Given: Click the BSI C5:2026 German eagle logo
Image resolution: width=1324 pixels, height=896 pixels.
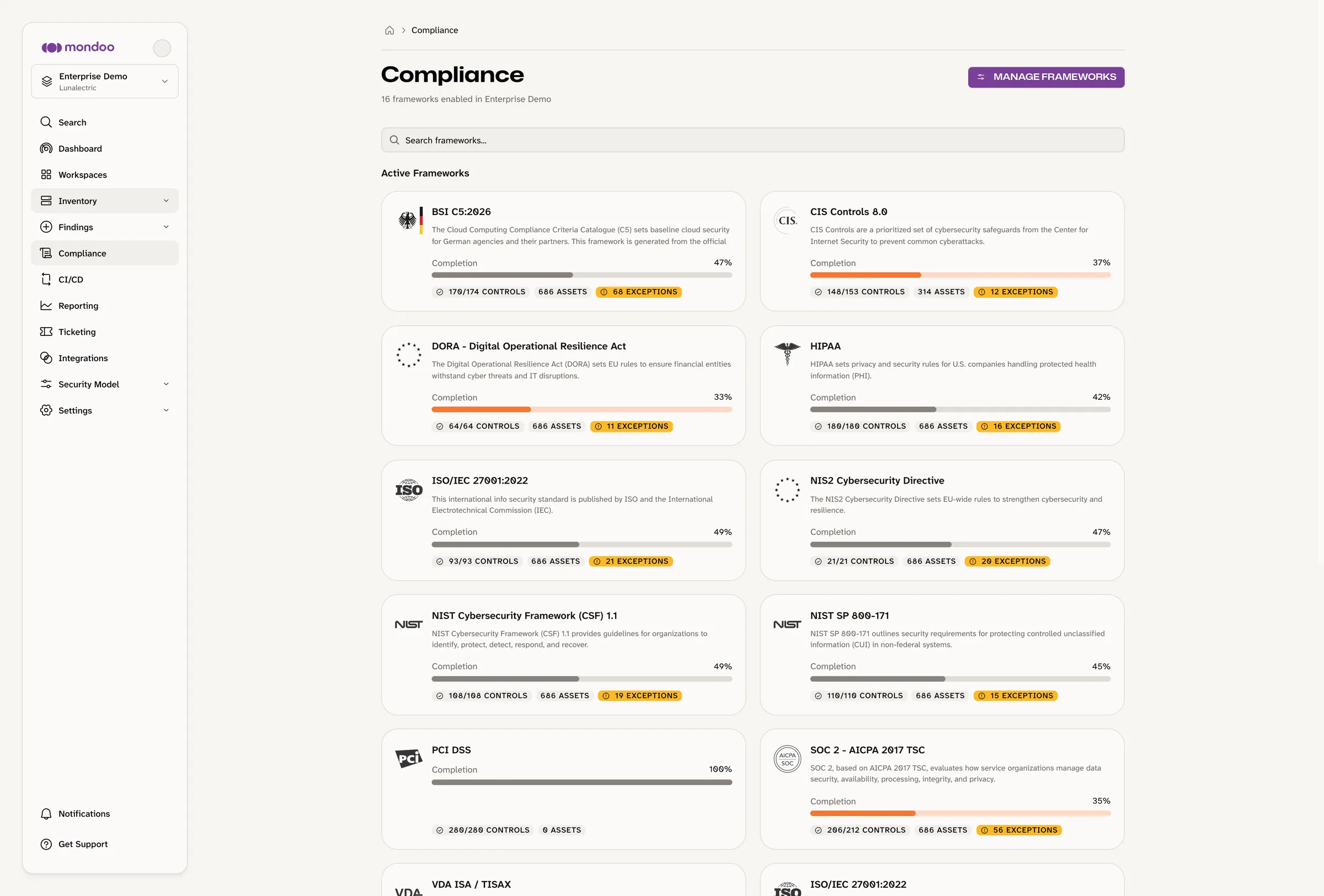Looking at the screenshot, I should (x=409, y=221).
